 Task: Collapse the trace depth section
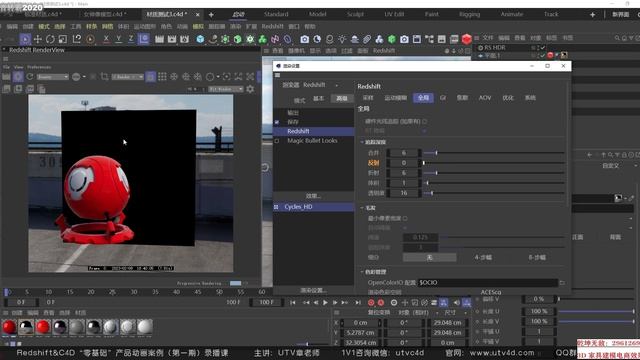362,142
